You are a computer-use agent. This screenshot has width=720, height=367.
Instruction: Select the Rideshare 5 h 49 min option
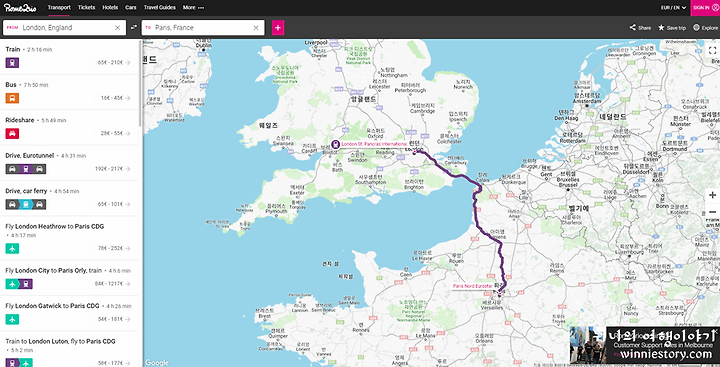pos(69,127)
